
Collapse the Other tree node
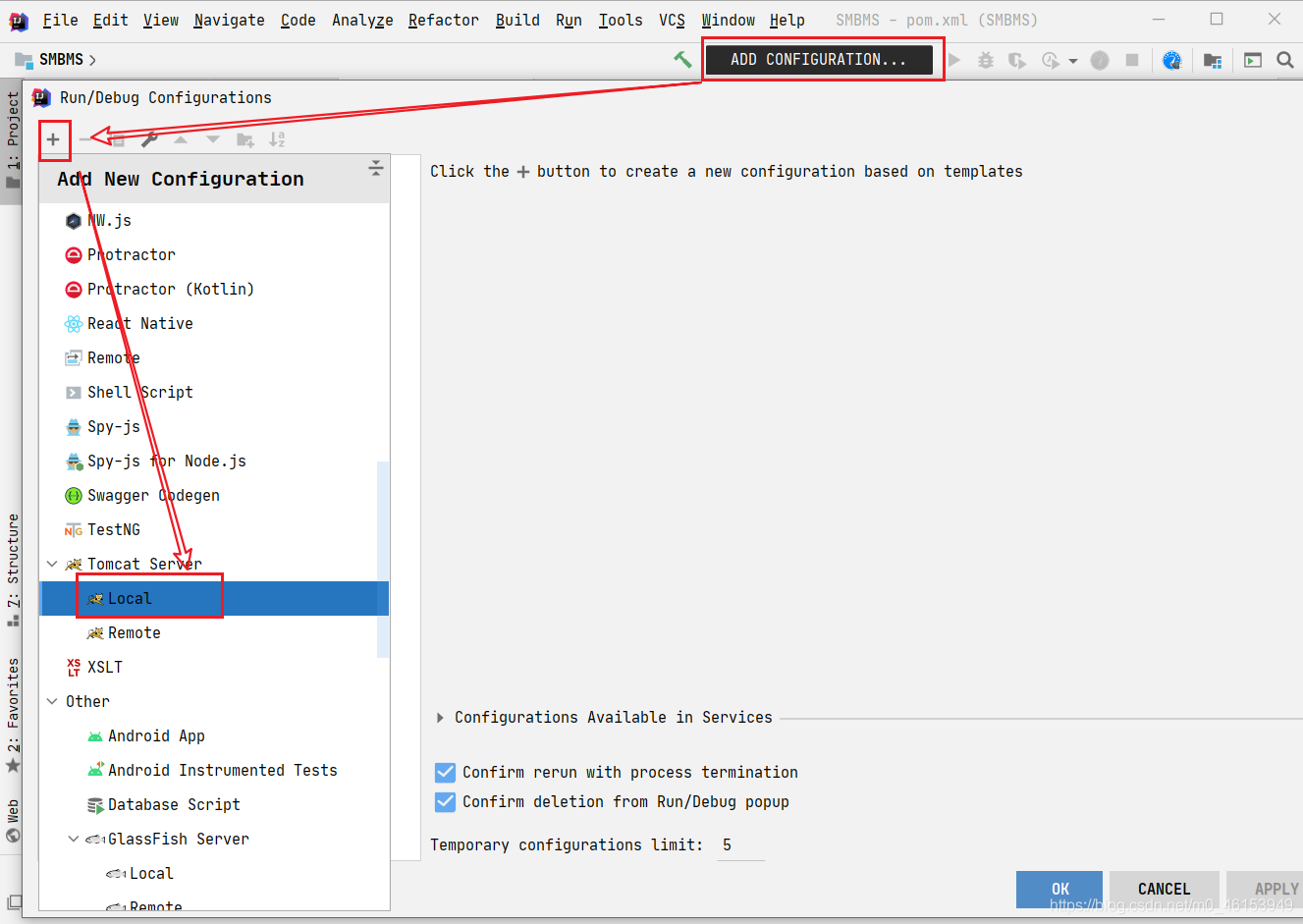point(52,701)
